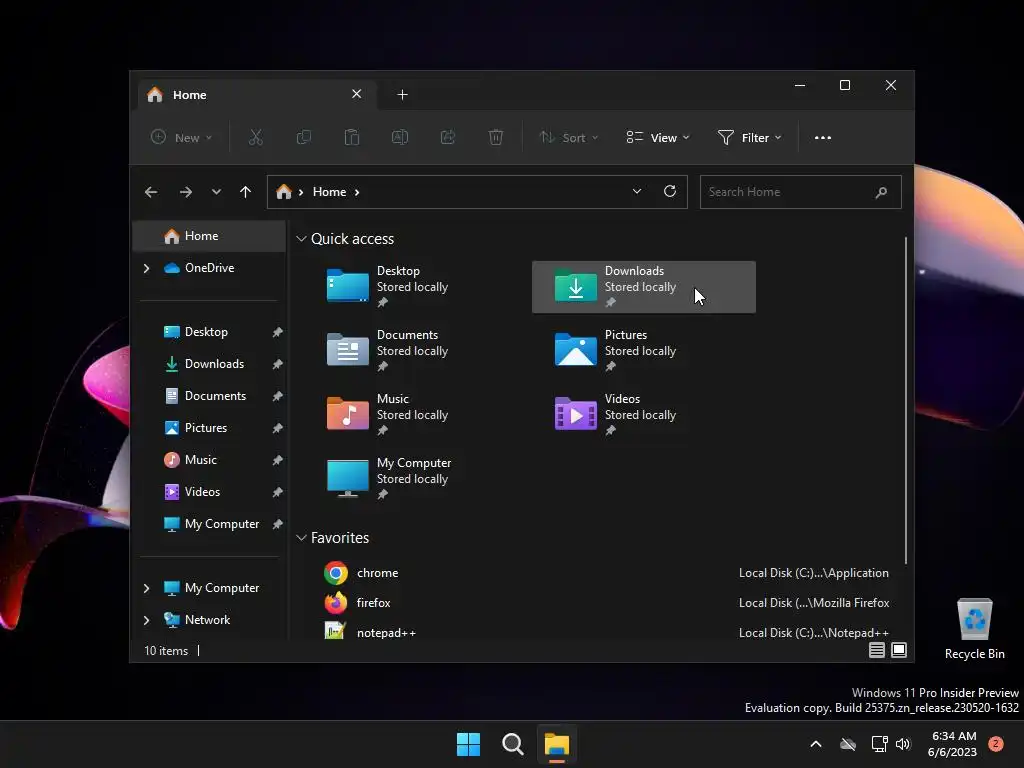Click the Search Home input field

(x=801, y=192)
